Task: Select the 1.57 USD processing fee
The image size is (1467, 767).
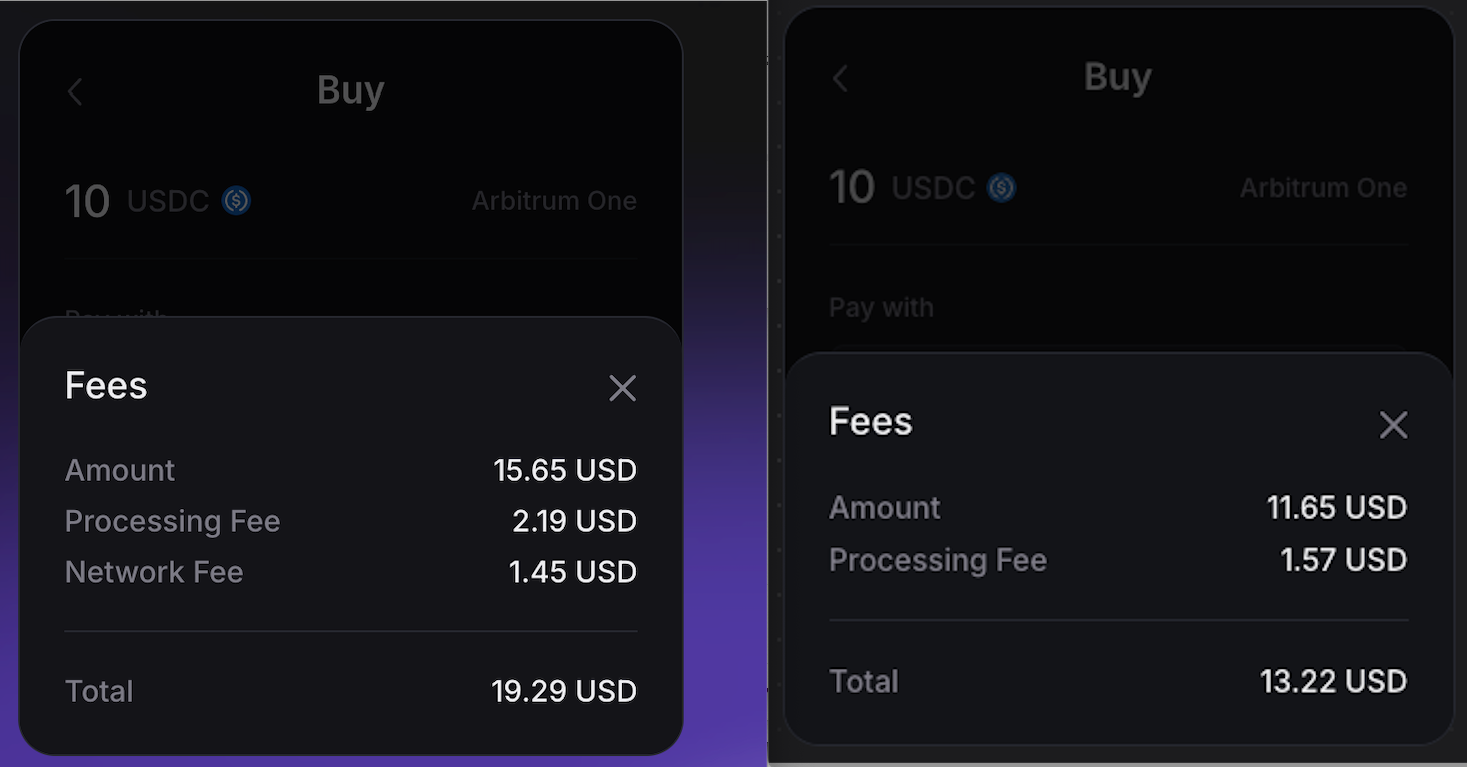Action: click(x=1343, y=560)
